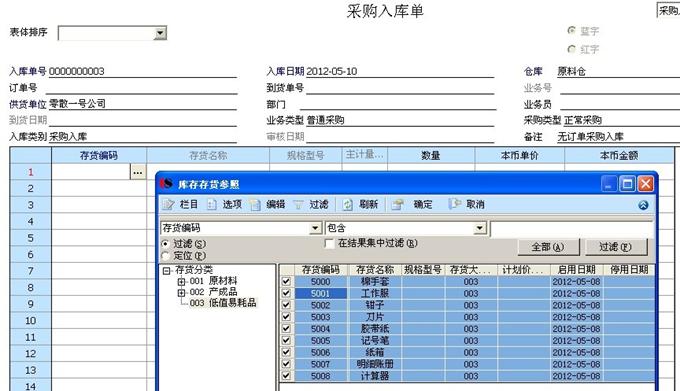The image size is (680, 391).
Task: Click the 全部(A) button
Action: [x=548, y=247]
